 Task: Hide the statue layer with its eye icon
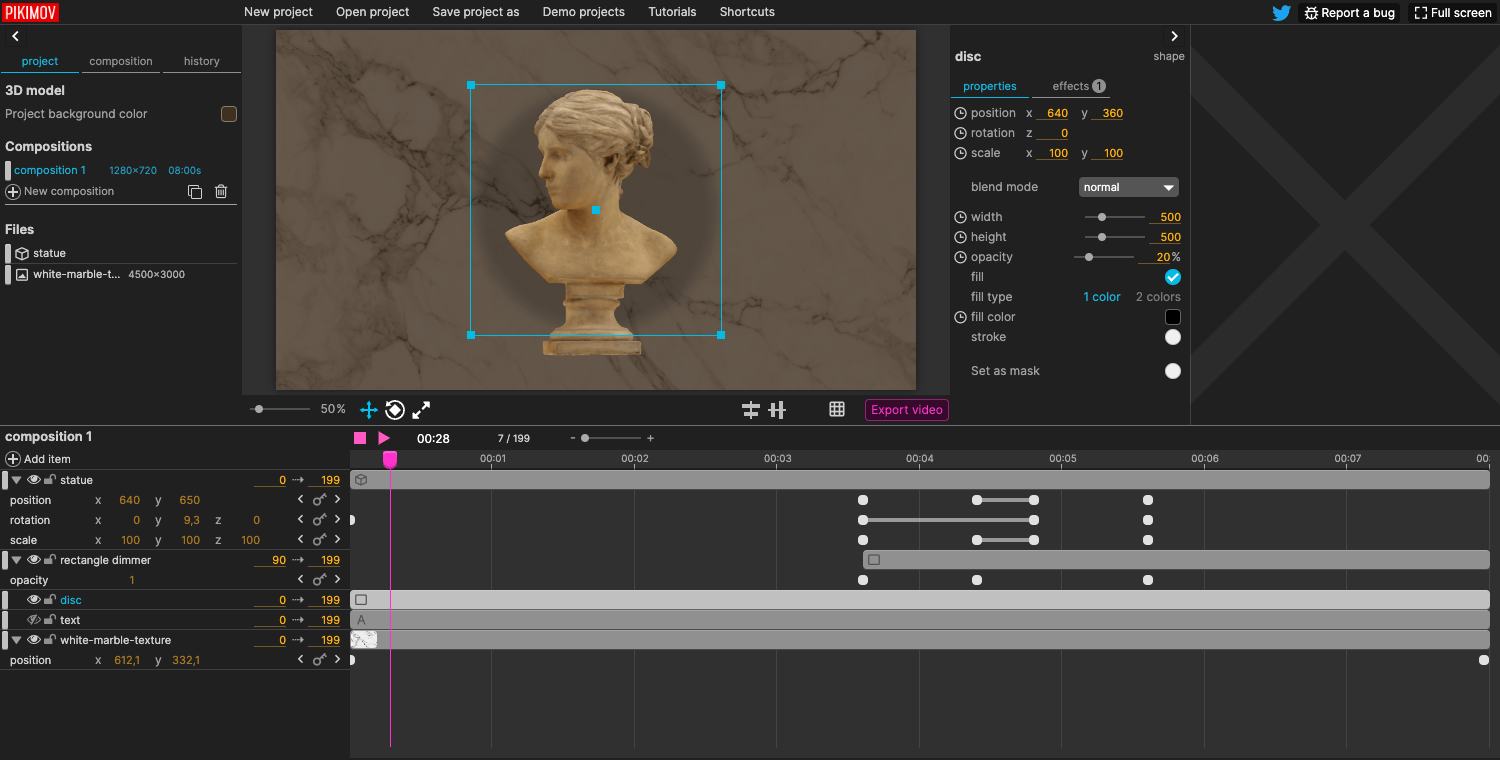pos(33,480)
